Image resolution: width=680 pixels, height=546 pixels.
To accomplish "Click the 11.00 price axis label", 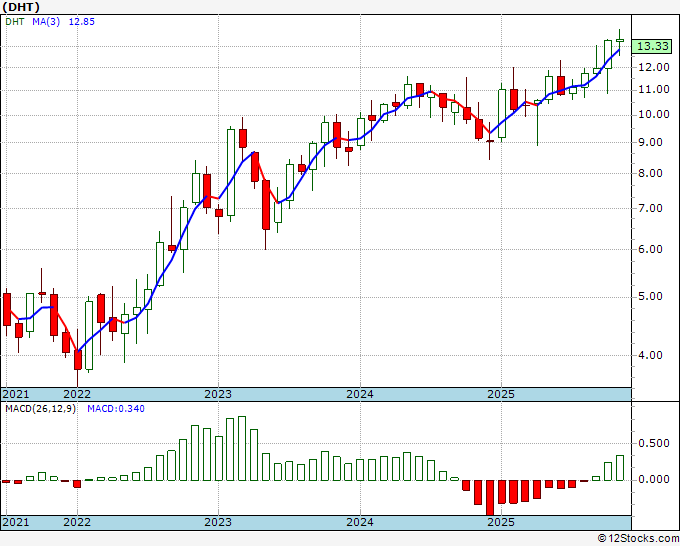I will (x=654, y=90).
